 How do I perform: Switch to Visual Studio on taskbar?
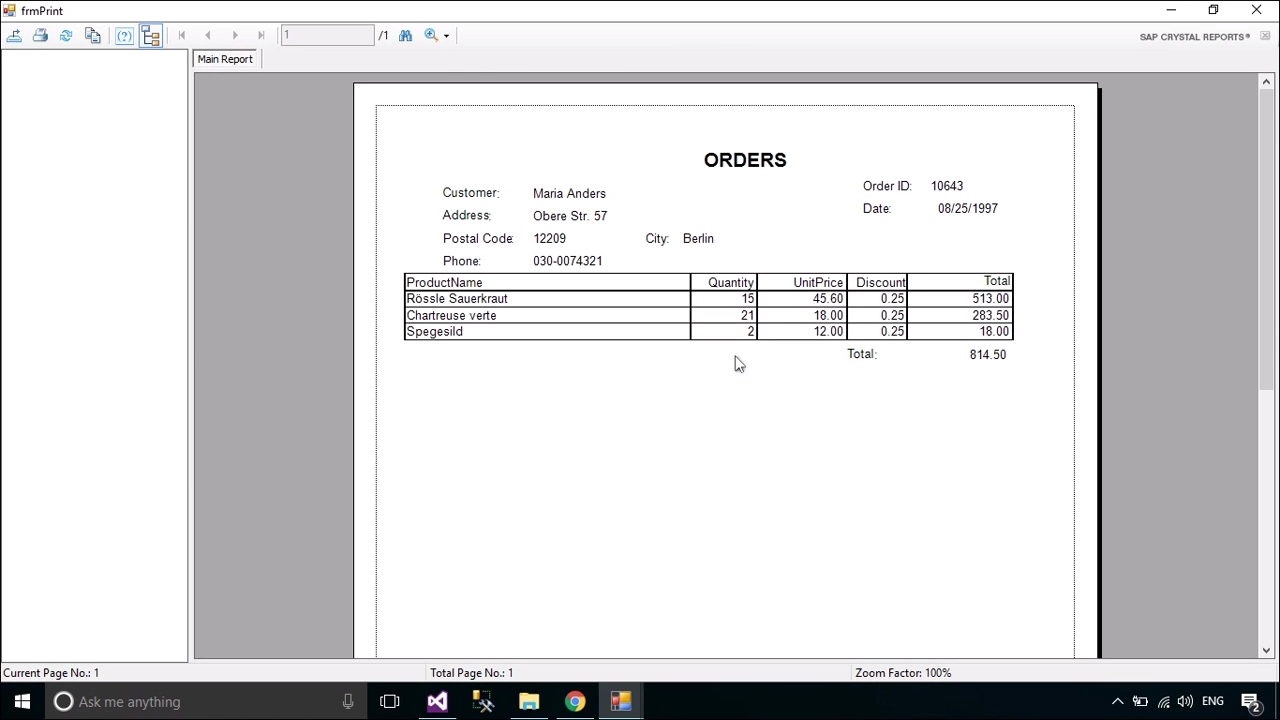[x=437, y=702]
